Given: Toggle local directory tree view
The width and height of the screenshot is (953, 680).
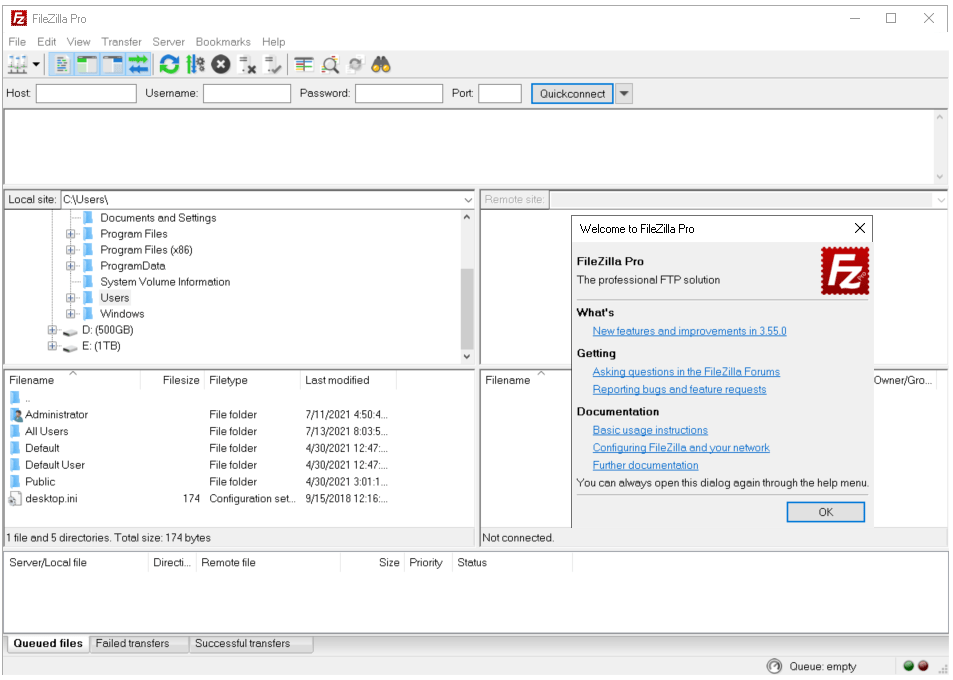Looking at the screenshot, I should (87, 65).
